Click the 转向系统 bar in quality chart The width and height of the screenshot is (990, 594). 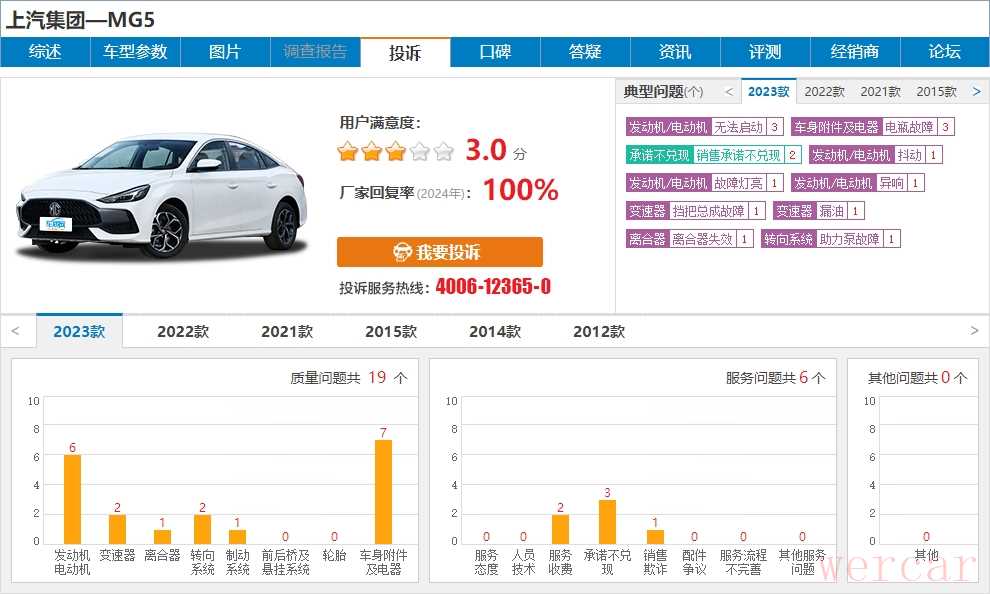pos(202,529)
